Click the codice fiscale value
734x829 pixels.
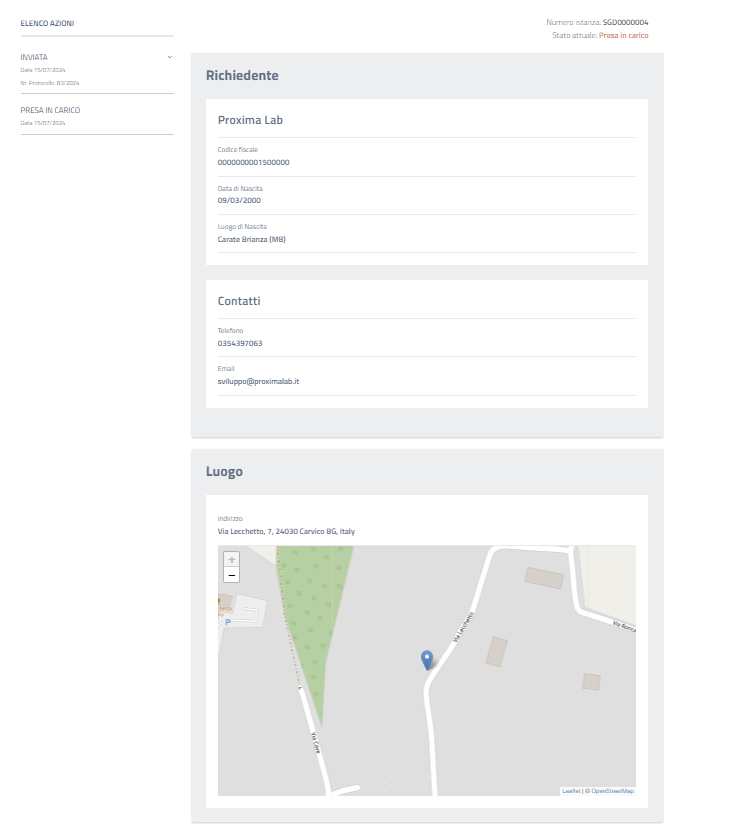click(x=254, y=162)
